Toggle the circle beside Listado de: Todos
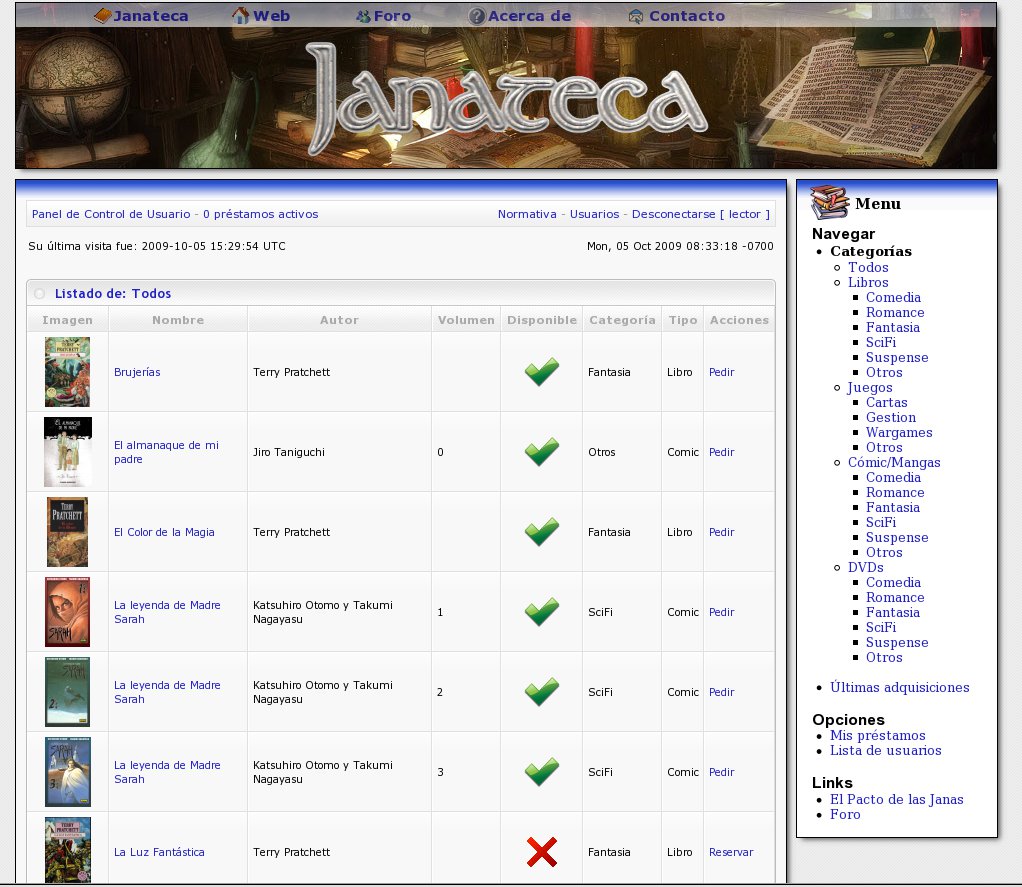Image resolution: width=1022 pixels, height=887 pixels. tap(40, 294)
